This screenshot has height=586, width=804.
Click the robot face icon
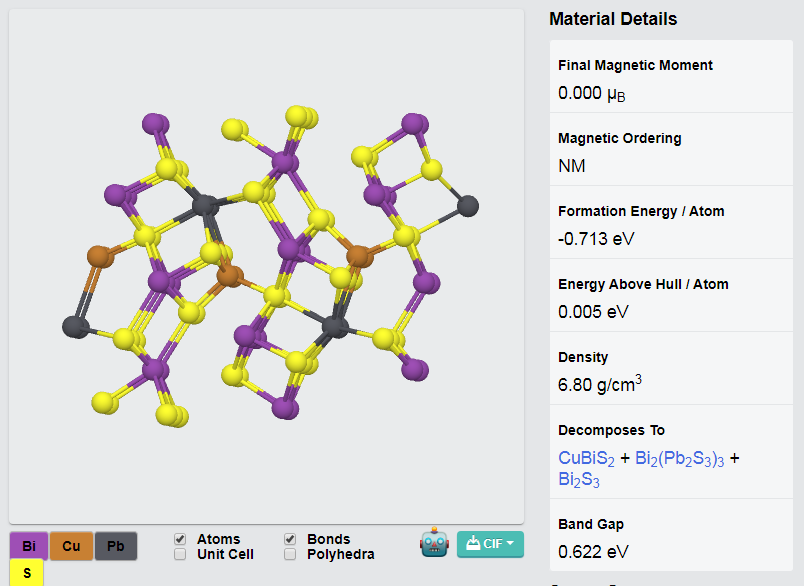click(434, 542)
